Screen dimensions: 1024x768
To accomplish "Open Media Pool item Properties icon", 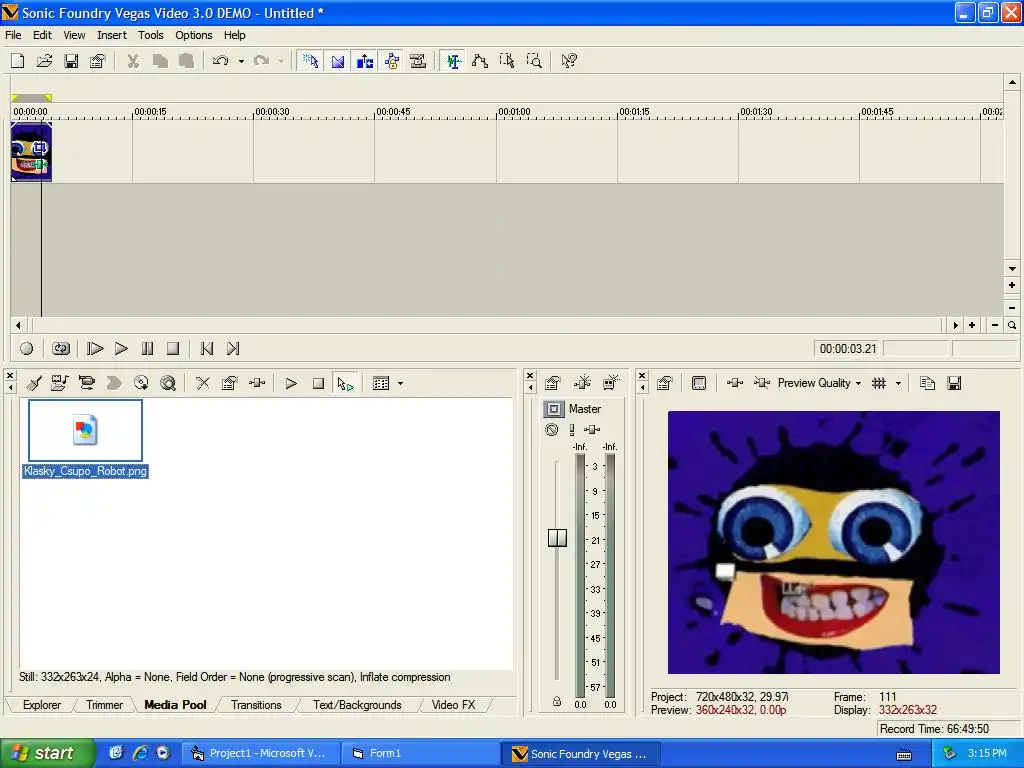I will [x=229, y=383].
